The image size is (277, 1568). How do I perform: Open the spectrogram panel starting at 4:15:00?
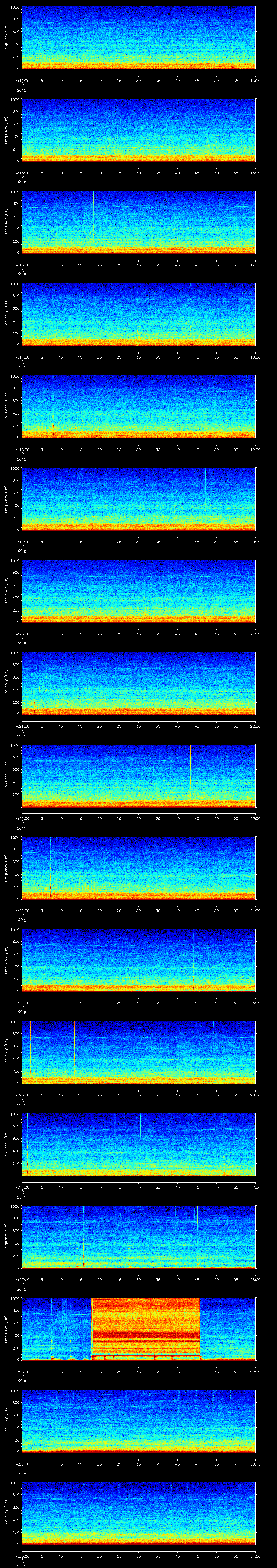click(138, 130)
